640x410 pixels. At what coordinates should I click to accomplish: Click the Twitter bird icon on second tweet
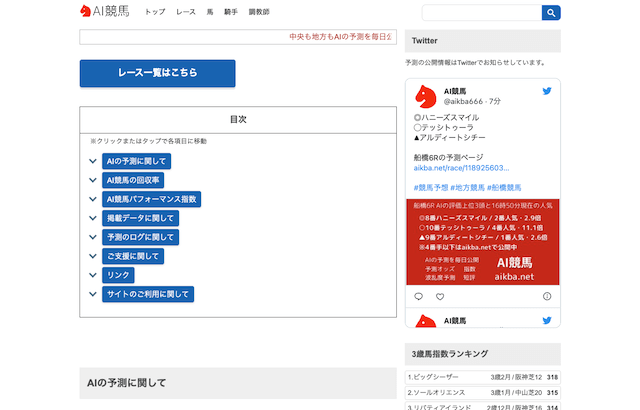[547, 320]
